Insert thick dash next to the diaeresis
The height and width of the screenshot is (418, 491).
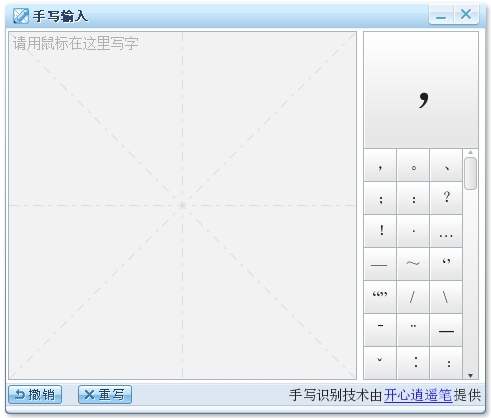[446, 330]
